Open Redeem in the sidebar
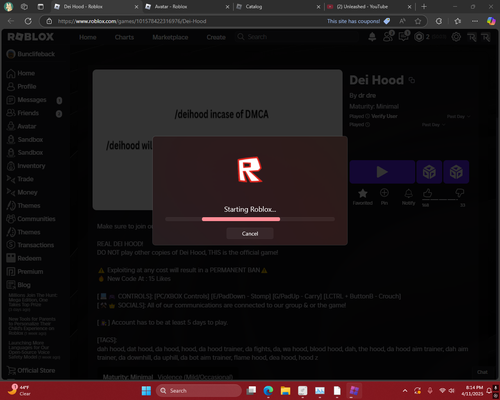The height and width of the screenshot is (400, 500). [x=24, y=258]
